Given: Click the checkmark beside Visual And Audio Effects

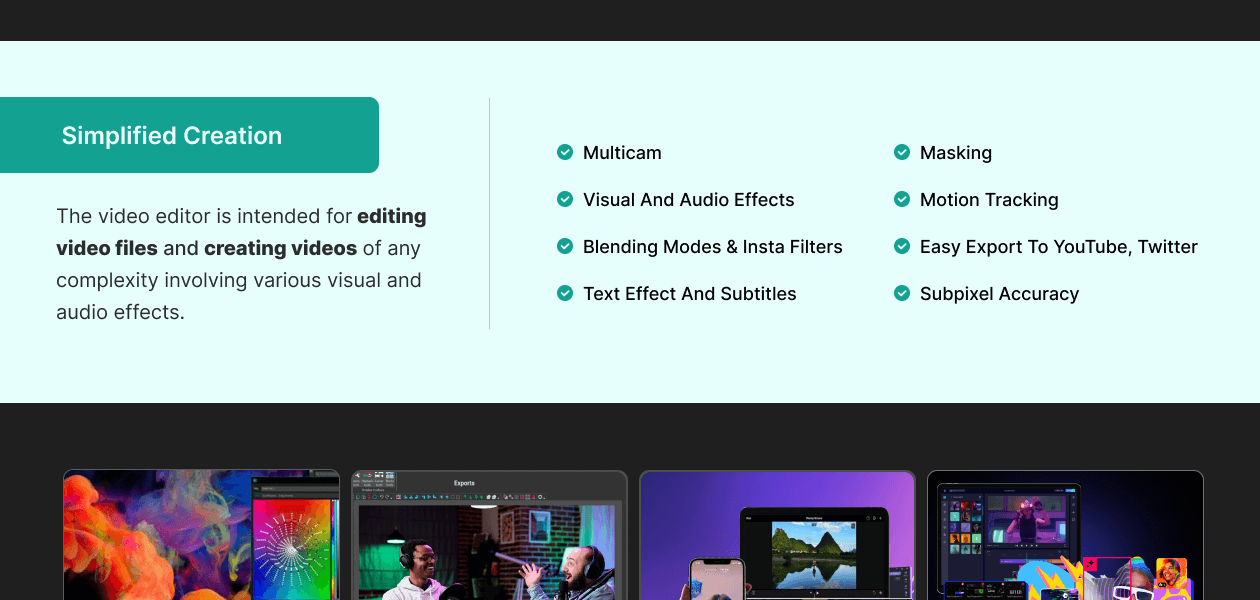Looking at the screenshot, I should (x=565, y=199).
